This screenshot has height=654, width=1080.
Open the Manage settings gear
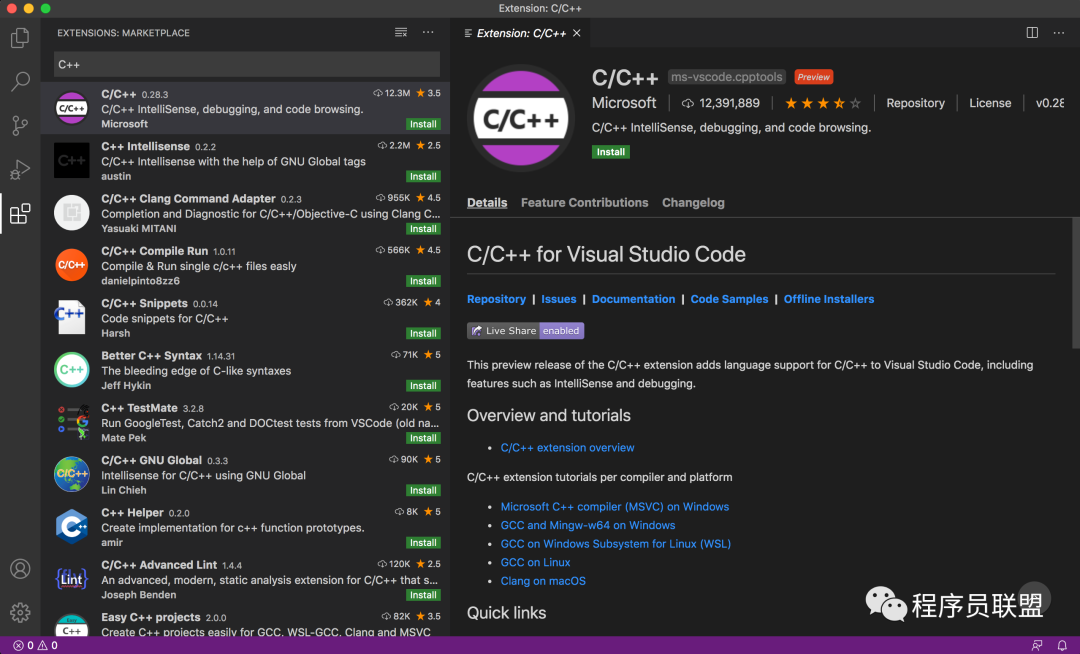(x=20, y=612)
